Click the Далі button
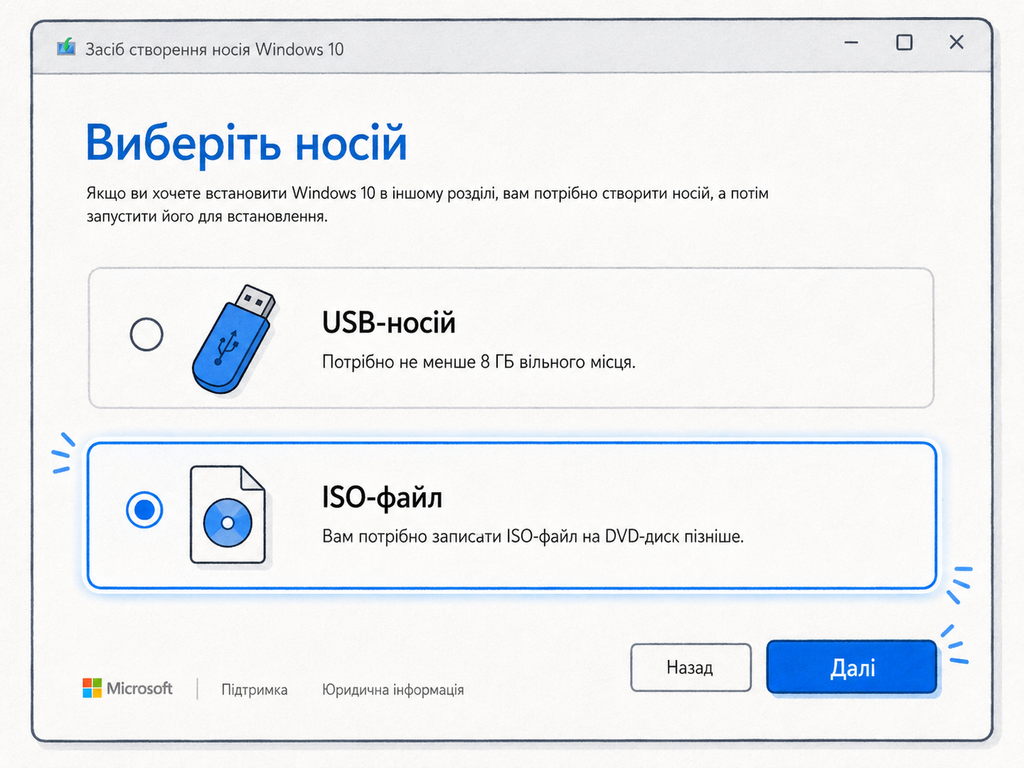This screenshot has height=768, width=1024. (x=852, y=667)
